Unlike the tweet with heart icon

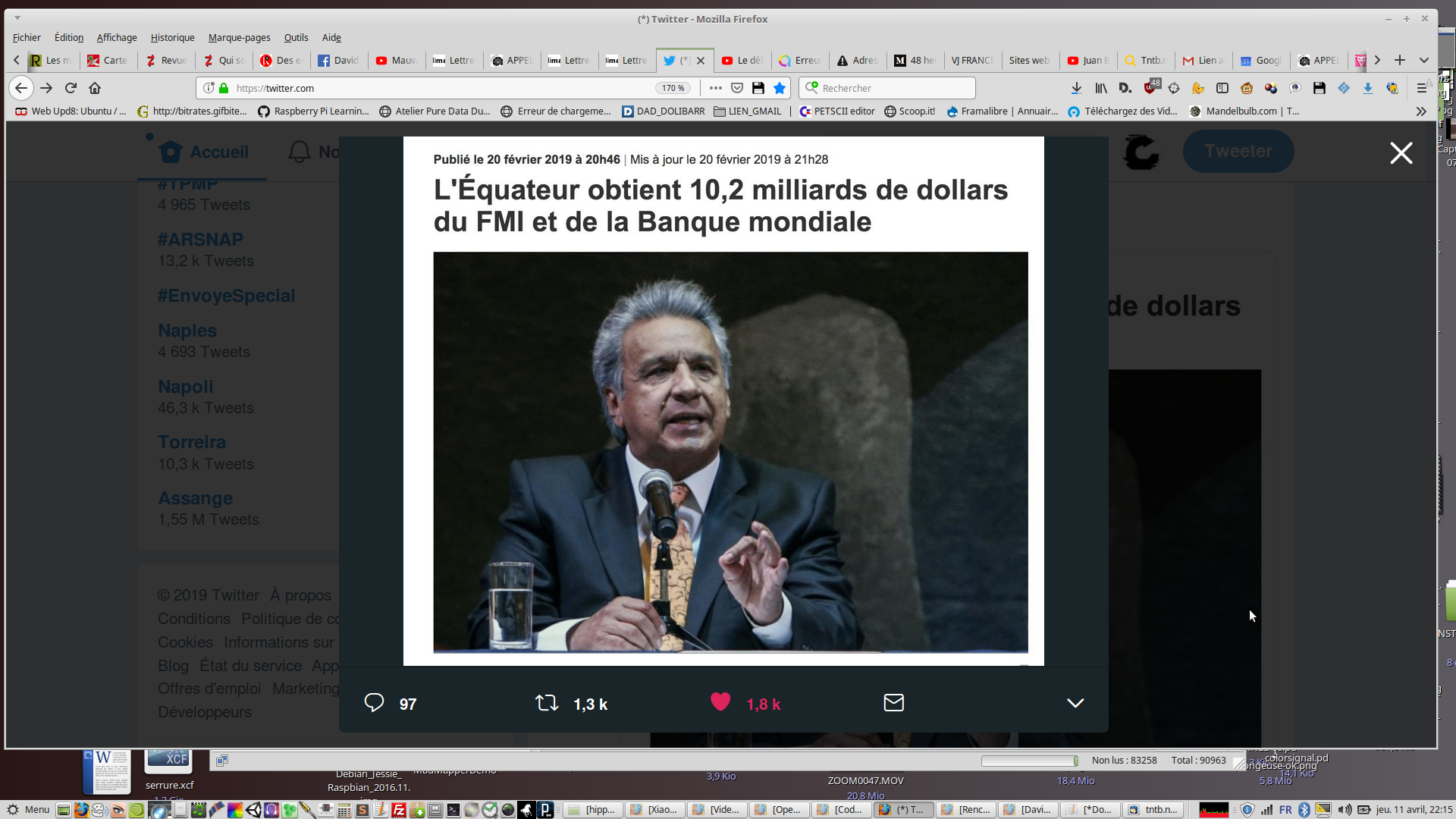pyautogui.click(x=720, y=702)
